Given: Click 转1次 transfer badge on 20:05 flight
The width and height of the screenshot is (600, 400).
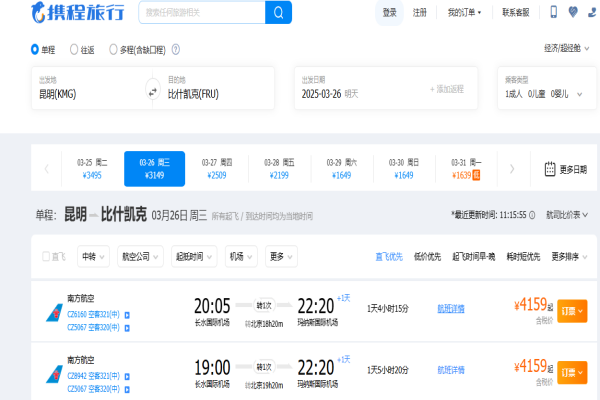Looking at the screenshot, I should point(264,305).
